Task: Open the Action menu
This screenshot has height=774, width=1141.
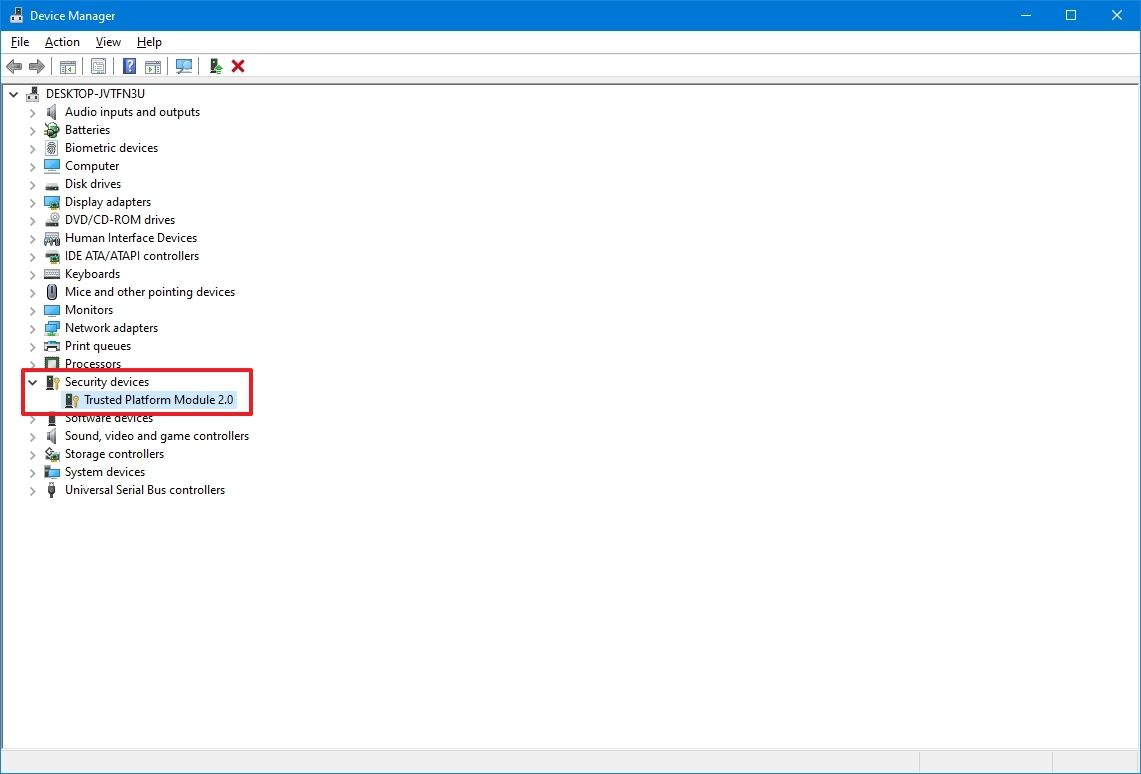Action: (x=61, y=42)
